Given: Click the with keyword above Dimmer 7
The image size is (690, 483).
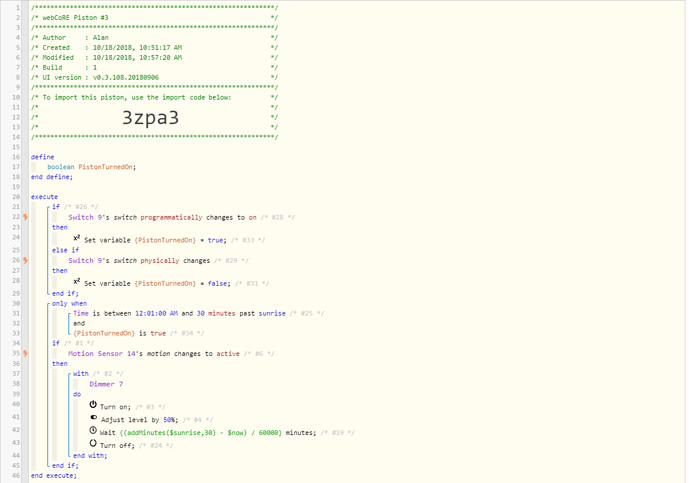Looking at the screenshot, I should click(81, 373).
